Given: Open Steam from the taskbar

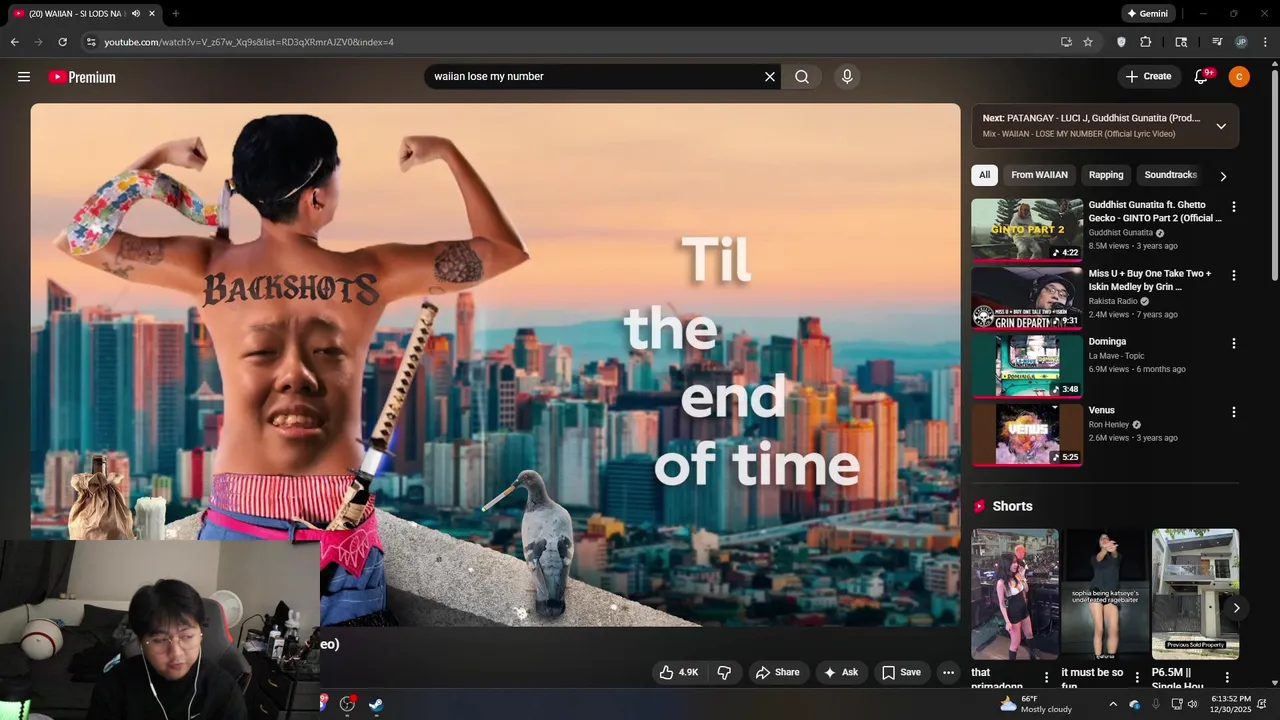Looking at the screenshot, I should 376,704.
